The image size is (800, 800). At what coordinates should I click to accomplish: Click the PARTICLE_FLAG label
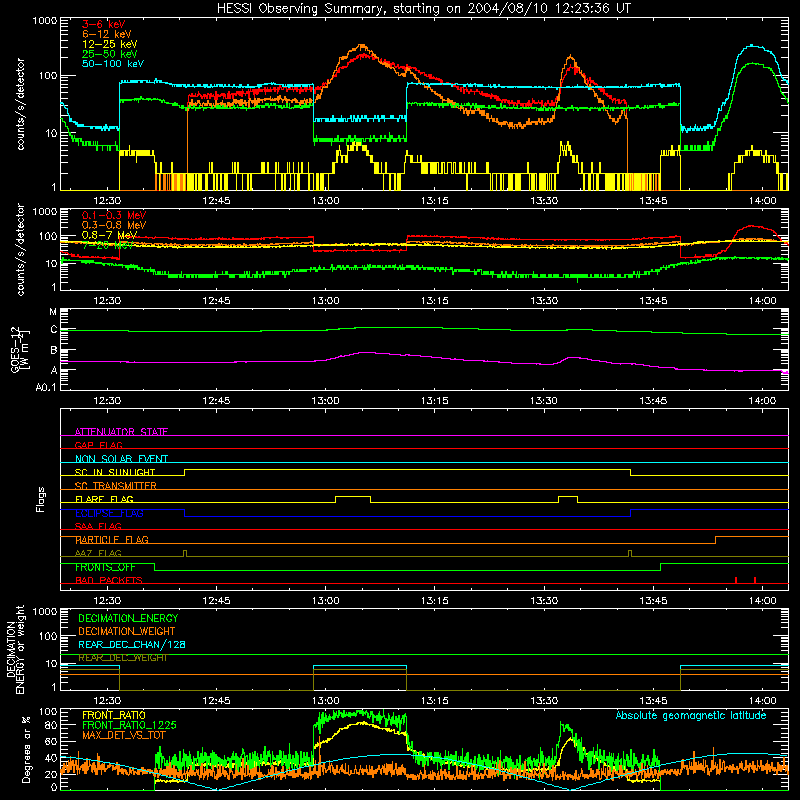coord(112,539)
